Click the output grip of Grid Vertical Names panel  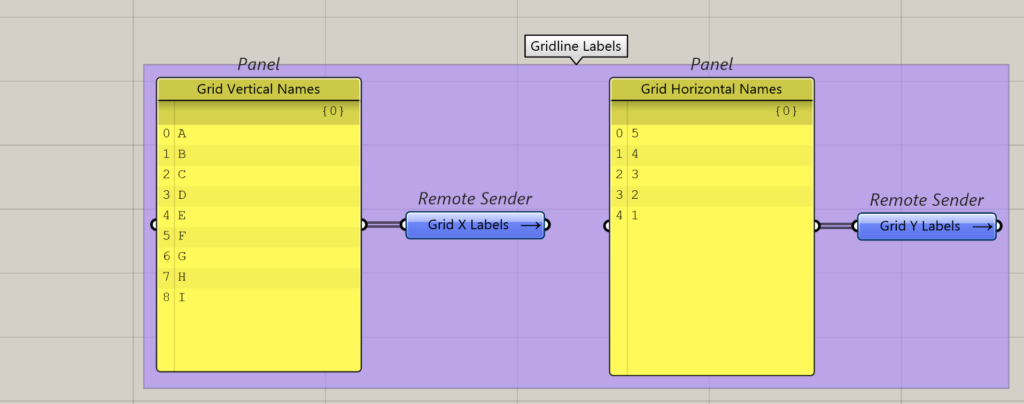click(362, 225)
